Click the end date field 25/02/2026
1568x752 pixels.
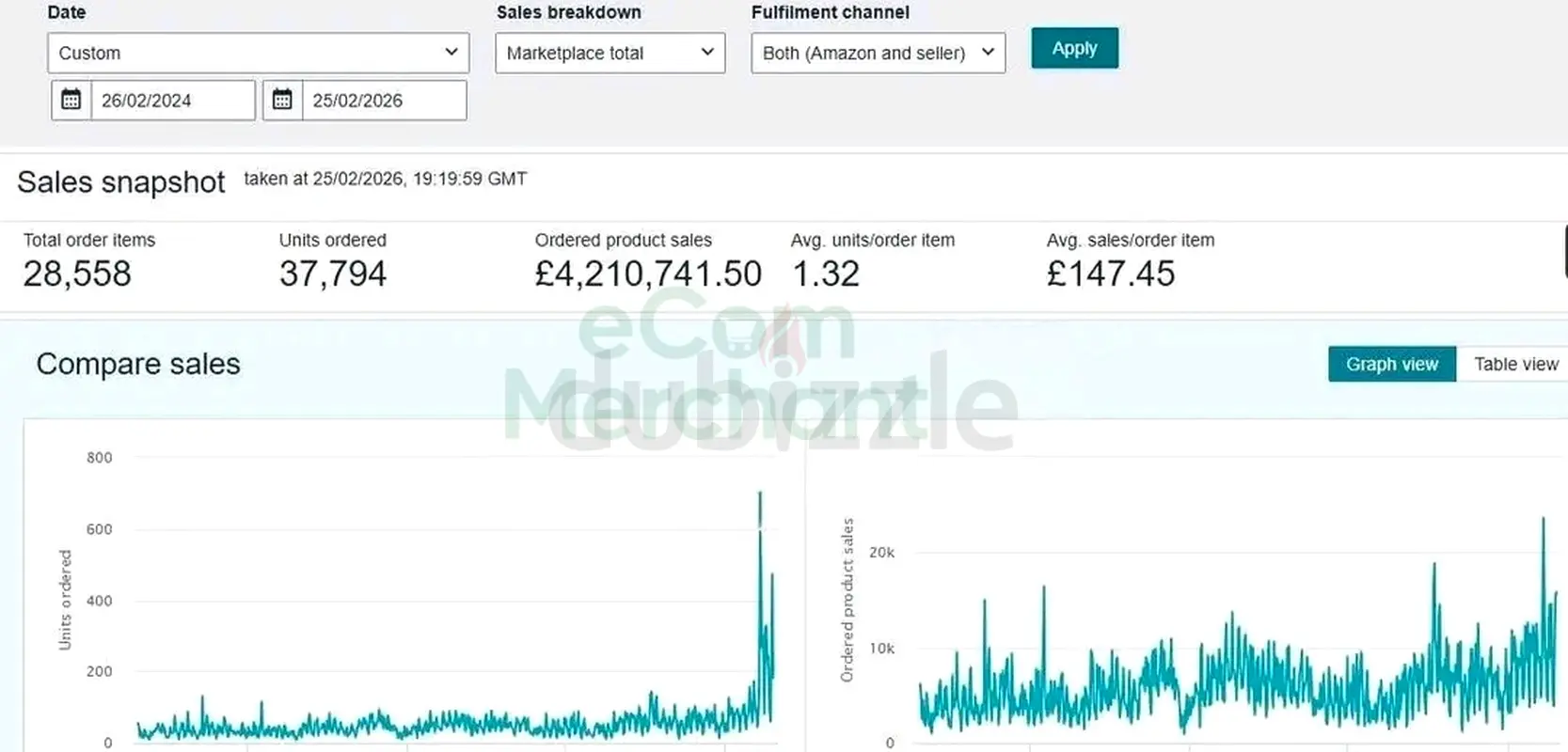coord(383,101)
